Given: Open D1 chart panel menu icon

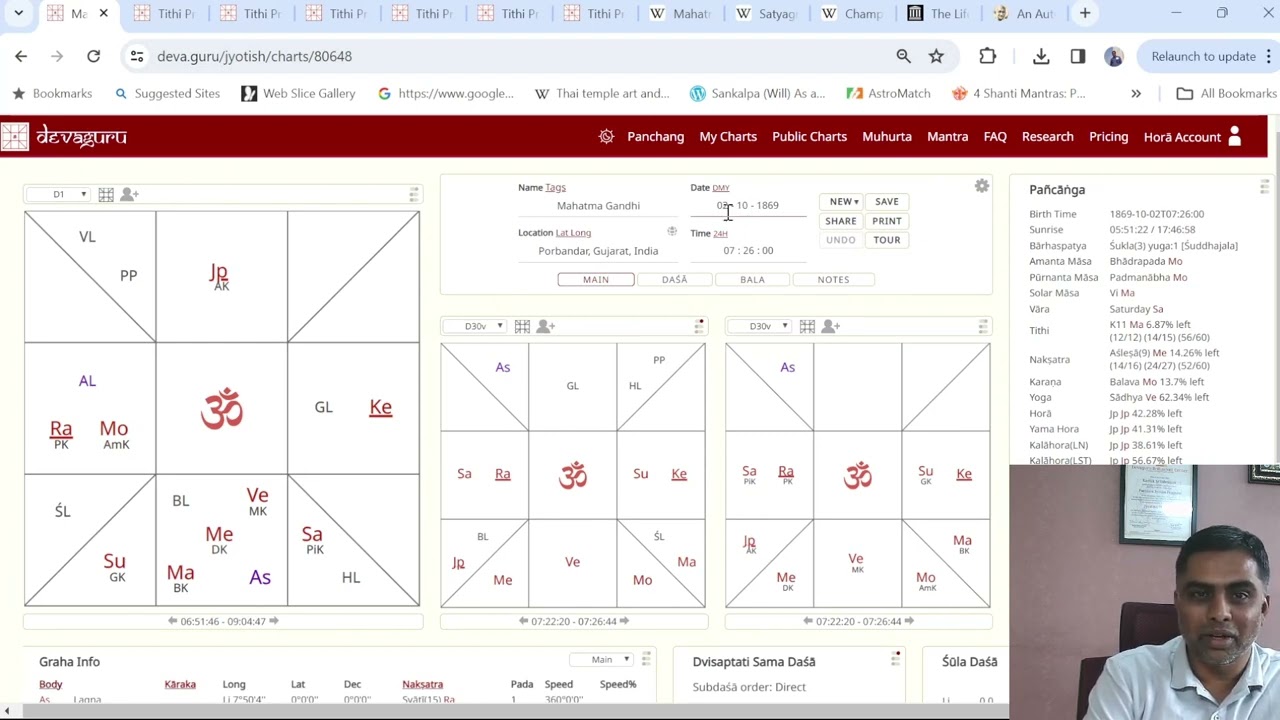Looking at the screenshot, I should (x=414, y=194).
